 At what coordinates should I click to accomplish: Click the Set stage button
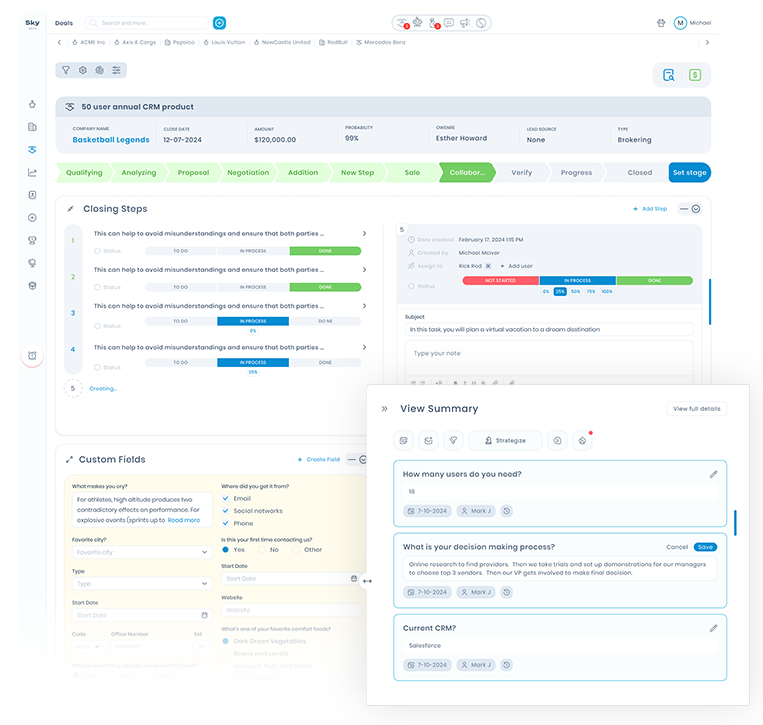click(689, 172)
